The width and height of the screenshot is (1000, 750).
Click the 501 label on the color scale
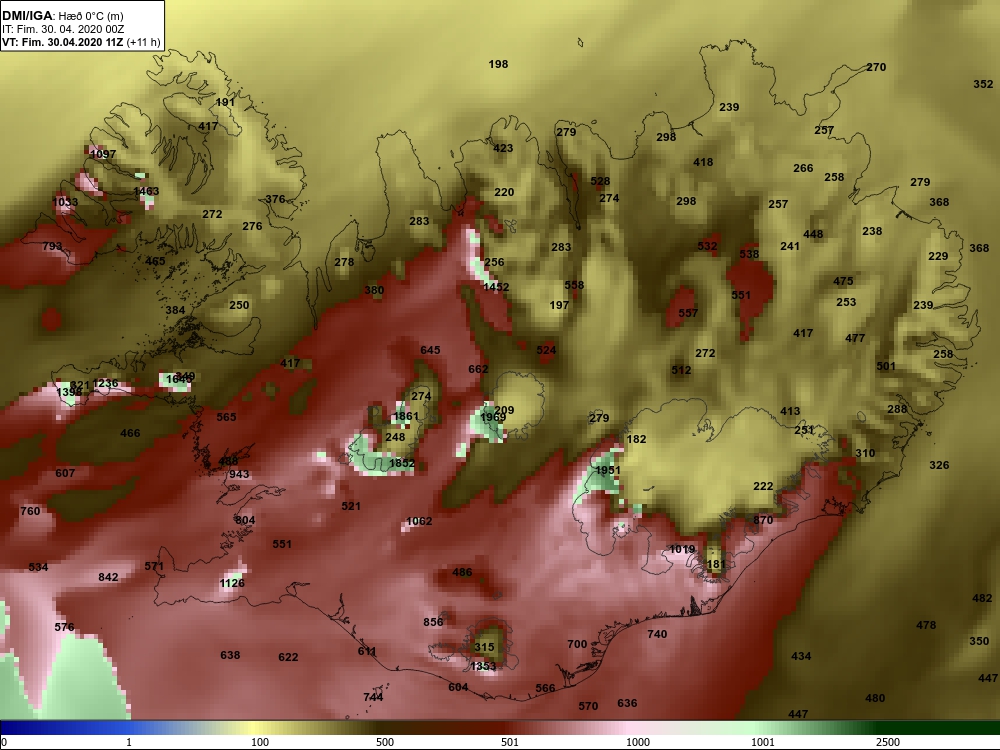point(510,742)
